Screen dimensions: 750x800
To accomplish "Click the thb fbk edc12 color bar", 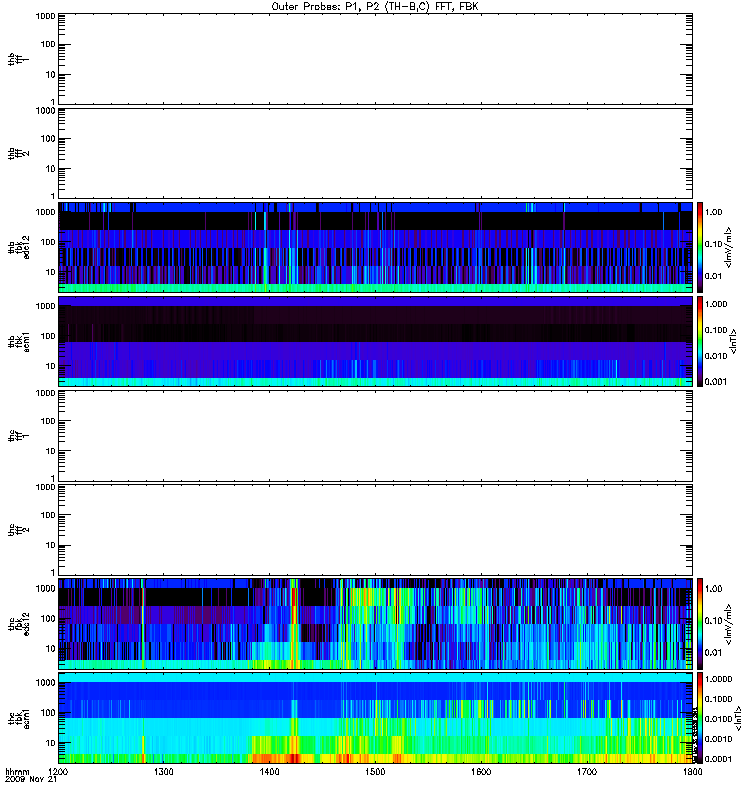I will pyautogui.click(x=700, y=247).
